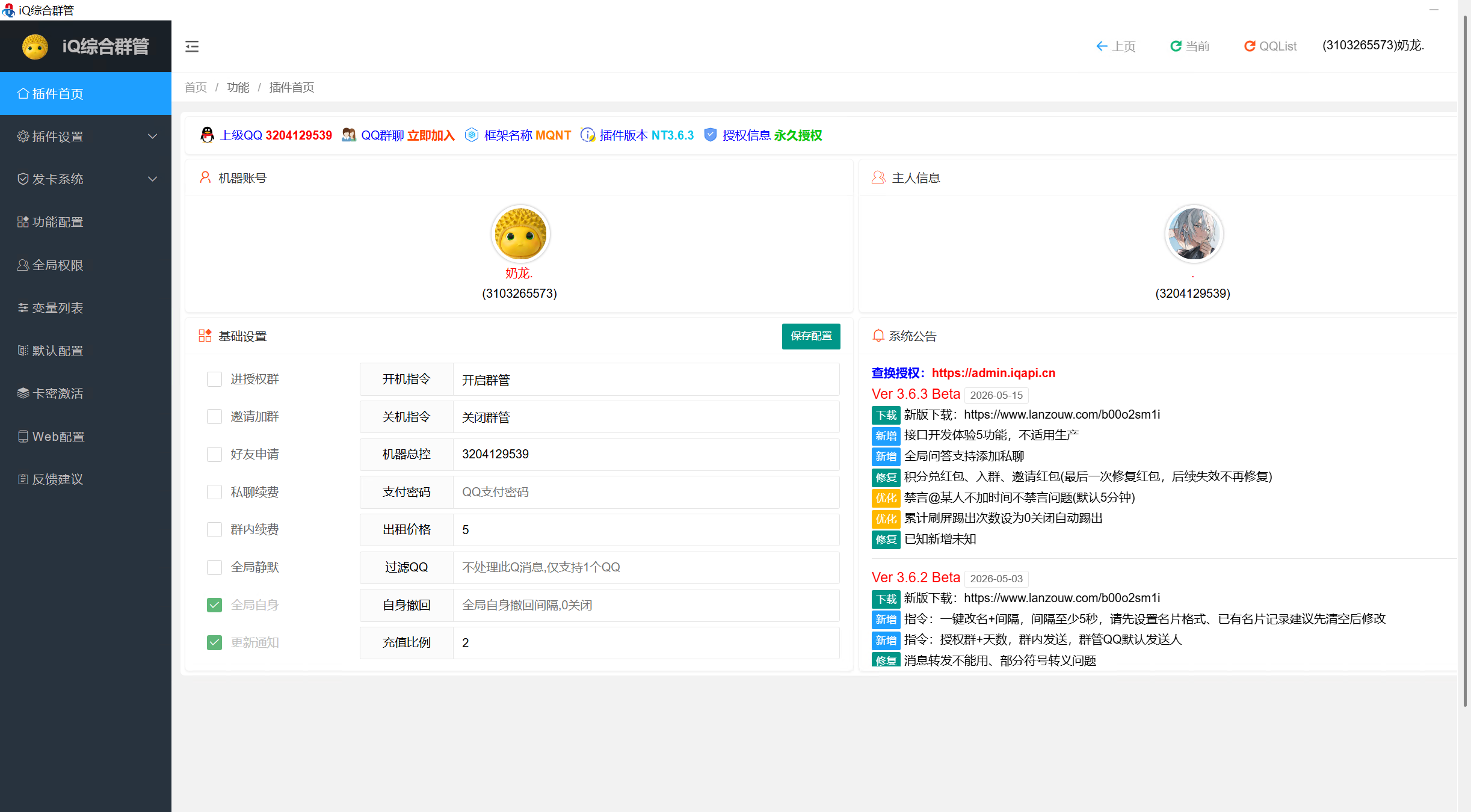Click the shield icon beside 发卡系统
Viewport: 1471px width, 812px height.
(23, 179)
